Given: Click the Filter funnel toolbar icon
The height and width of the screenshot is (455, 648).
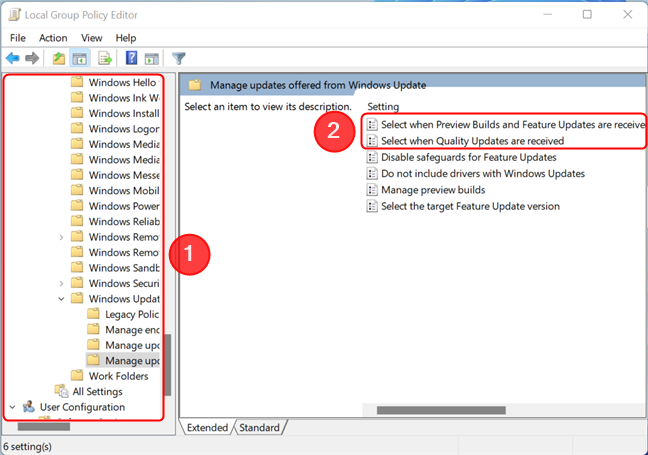Looking at the screenshot, I should [x=179, y=58].
